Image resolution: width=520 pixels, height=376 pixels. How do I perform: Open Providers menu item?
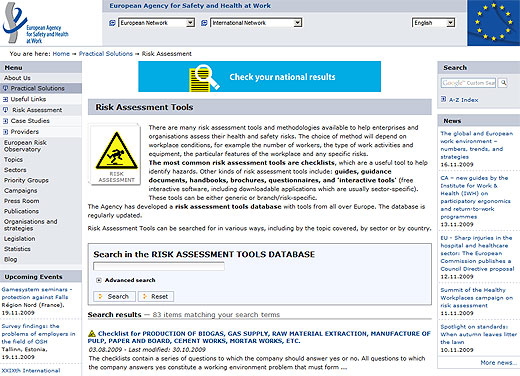(x=25, y=132)
